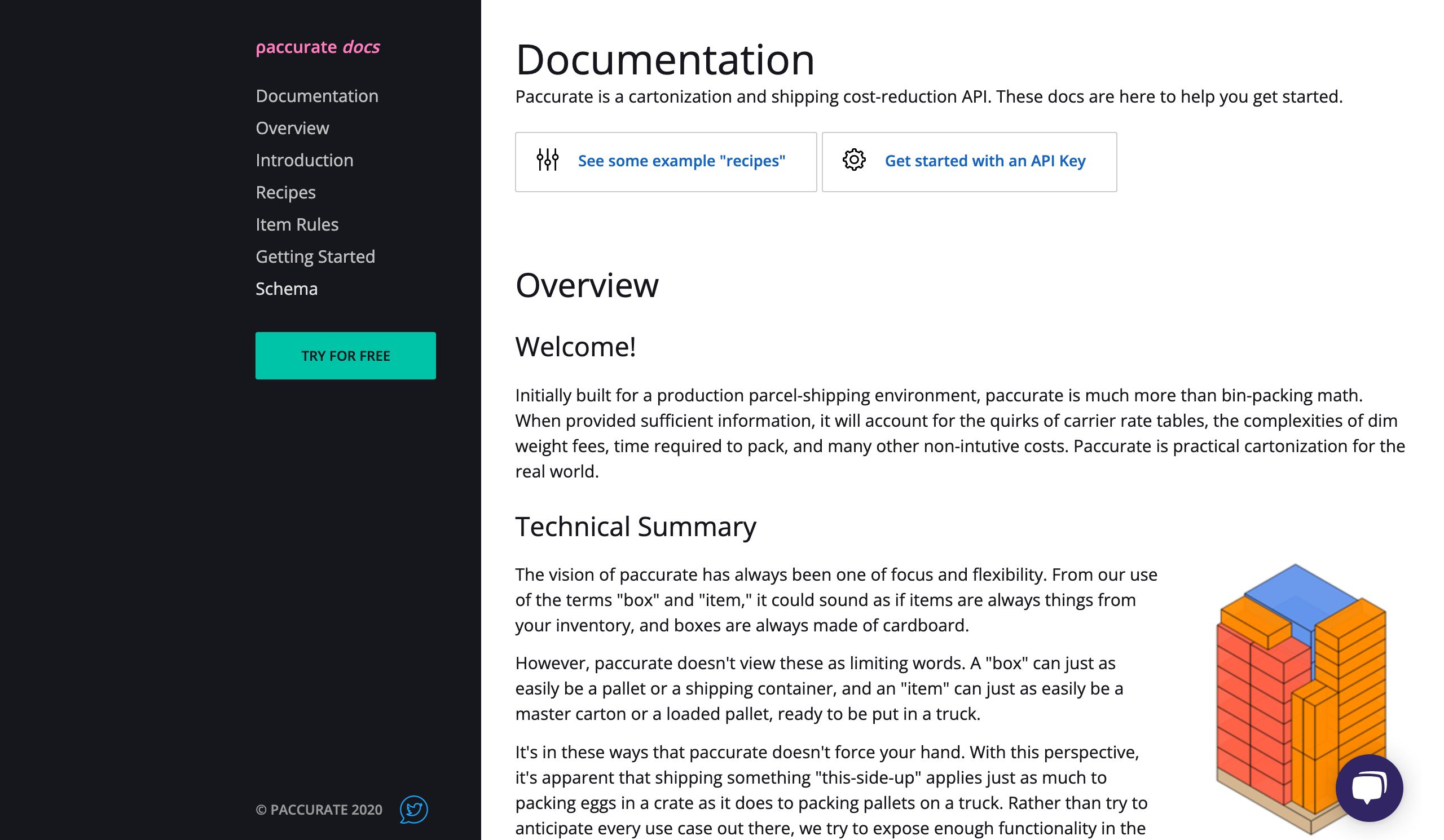
Task: Click the TRY FOR FREE button
Action: pyautogui.click(x=346, y=356)
